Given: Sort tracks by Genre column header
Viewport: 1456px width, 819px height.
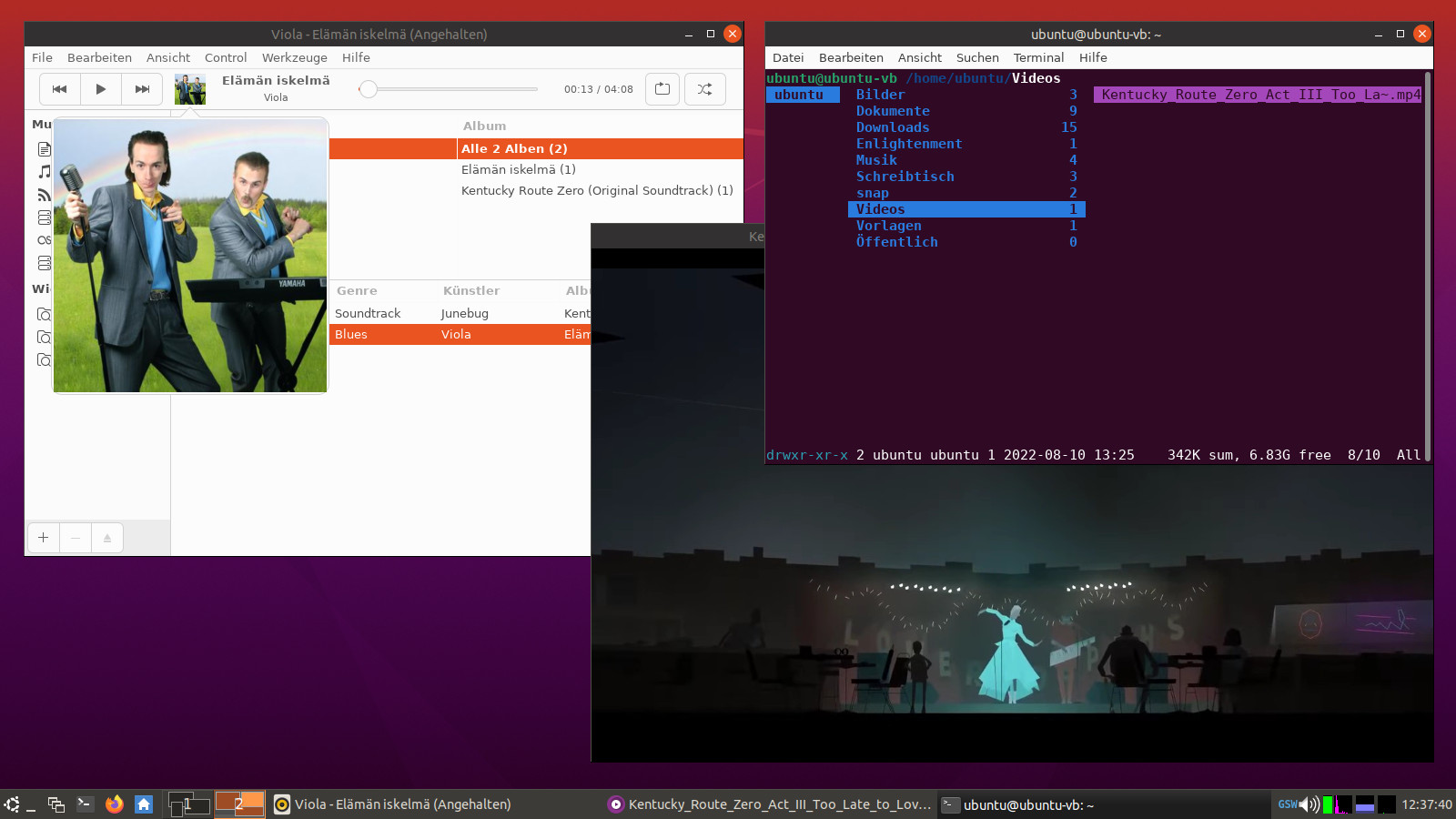Looking at the screenshot, I should coord(357,290).
